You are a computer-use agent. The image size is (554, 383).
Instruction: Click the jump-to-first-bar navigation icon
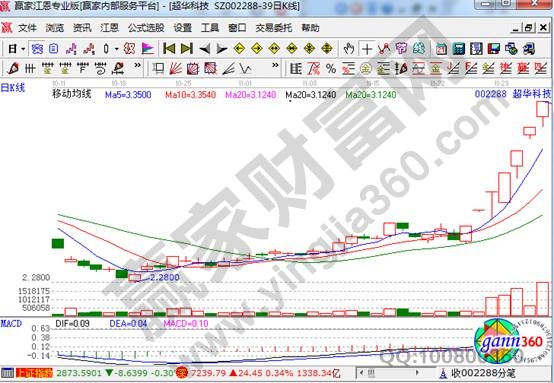pos(169,48)
